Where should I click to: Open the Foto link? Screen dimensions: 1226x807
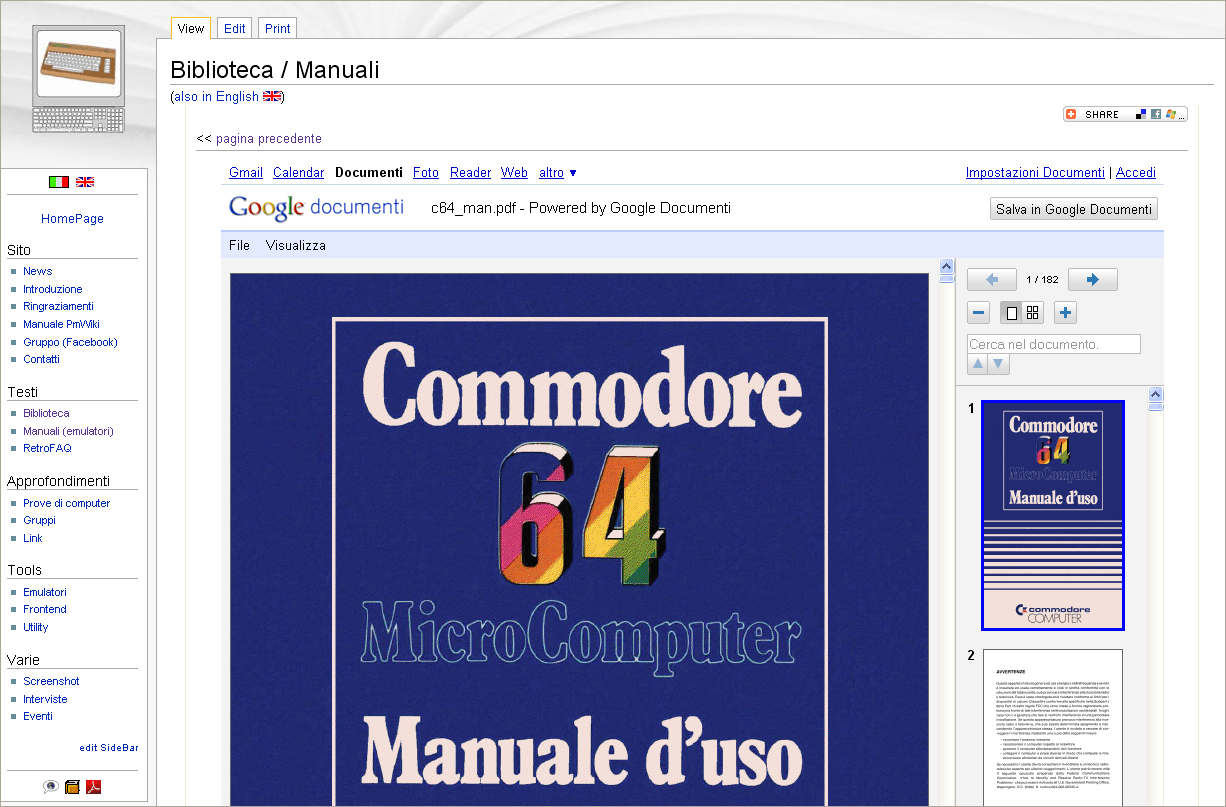426,173
